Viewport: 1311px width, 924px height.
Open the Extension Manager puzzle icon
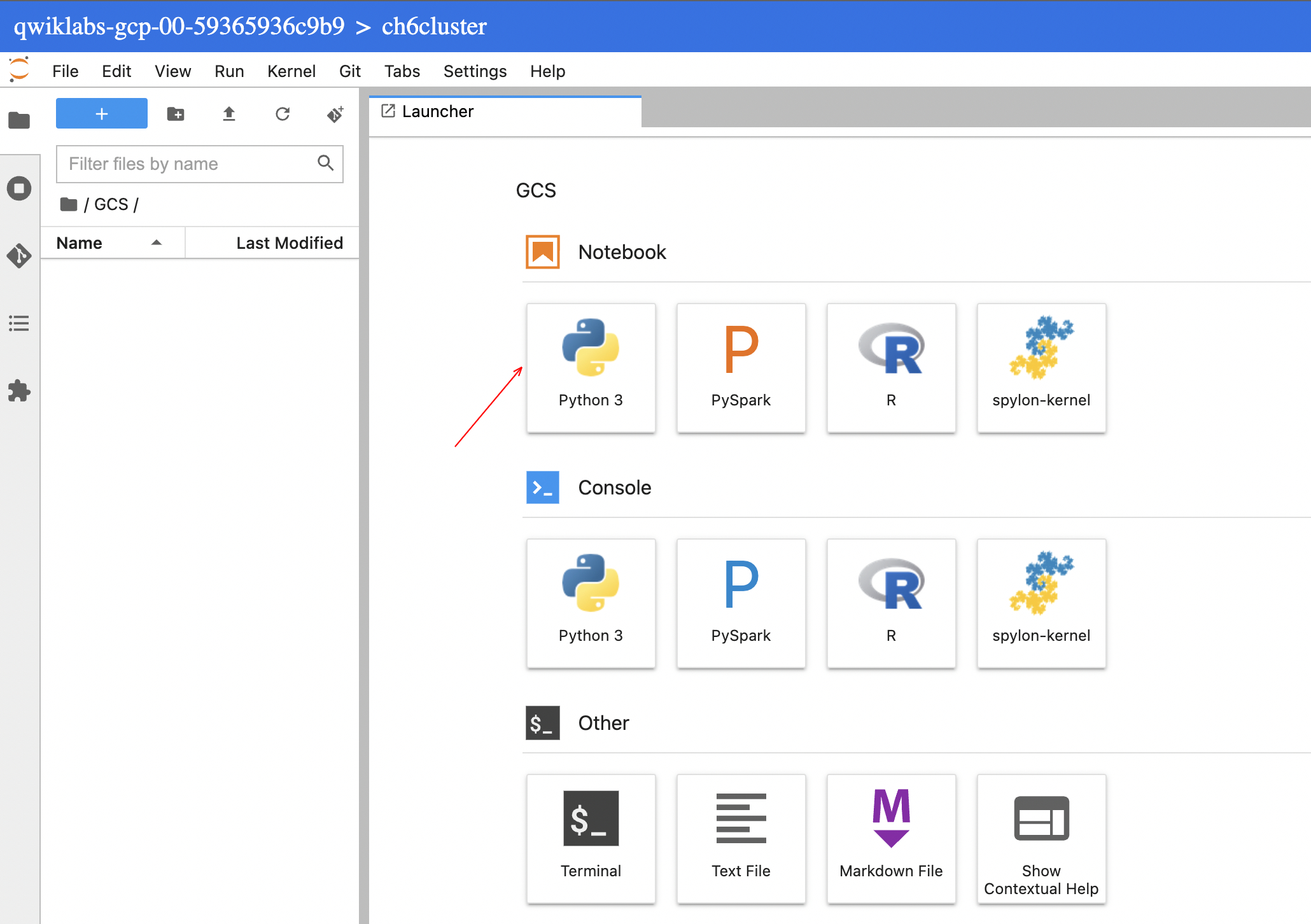point(19,391)
